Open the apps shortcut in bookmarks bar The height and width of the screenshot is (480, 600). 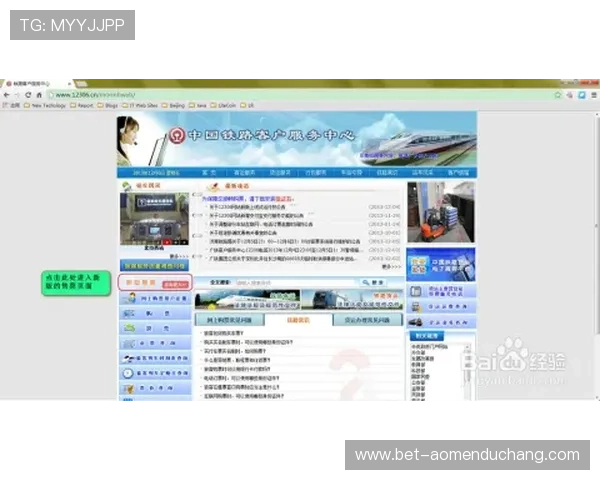11,105
